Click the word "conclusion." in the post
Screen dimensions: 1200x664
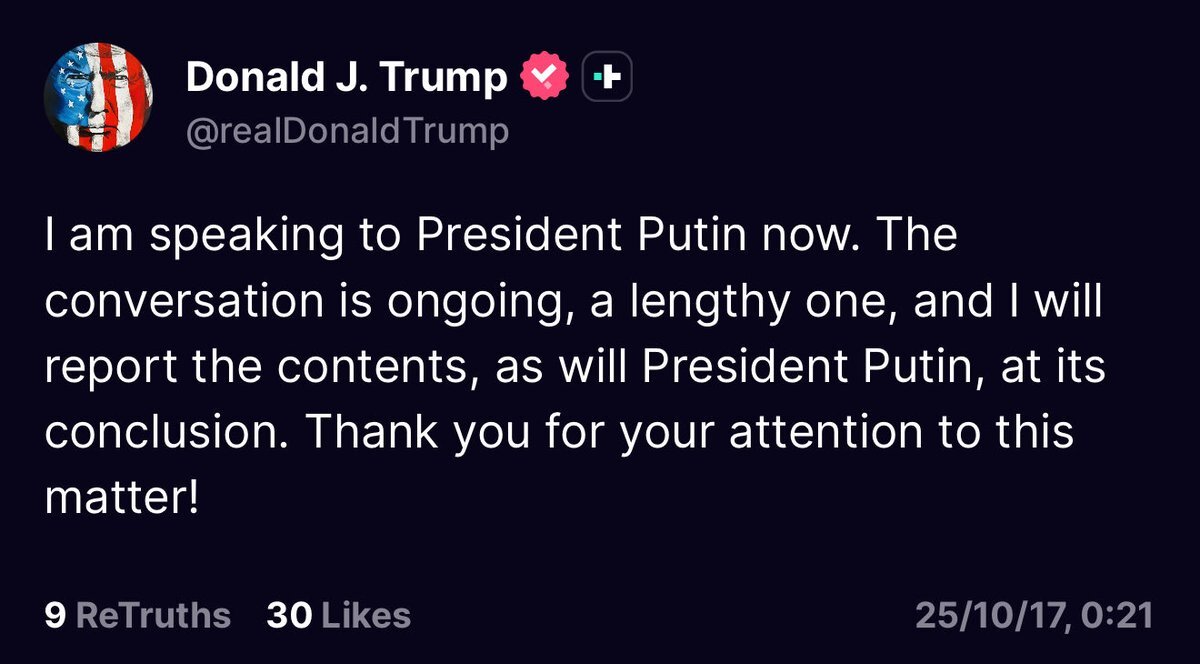pos(166,433)
